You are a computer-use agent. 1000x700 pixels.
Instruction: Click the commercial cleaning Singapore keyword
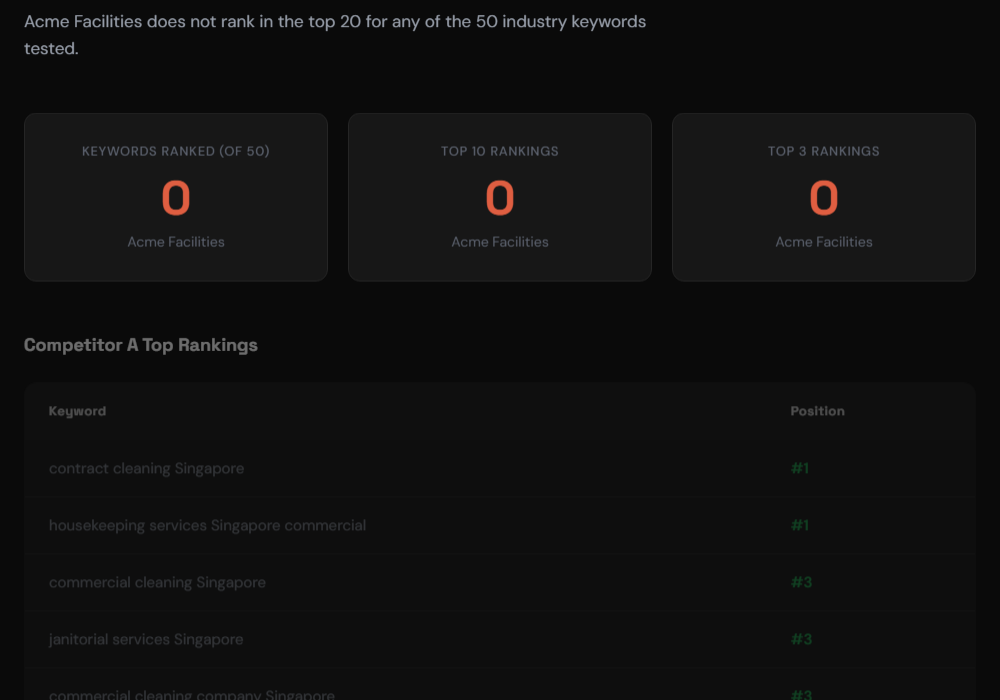tap(158, 582)
